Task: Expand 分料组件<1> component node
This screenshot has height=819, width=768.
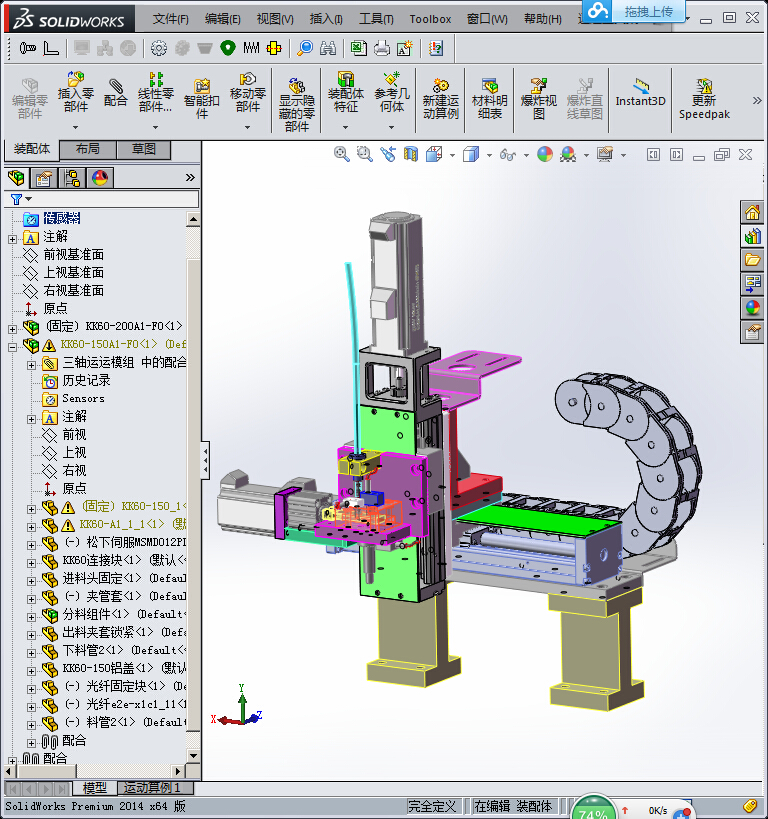Action: tap(31, 617)
